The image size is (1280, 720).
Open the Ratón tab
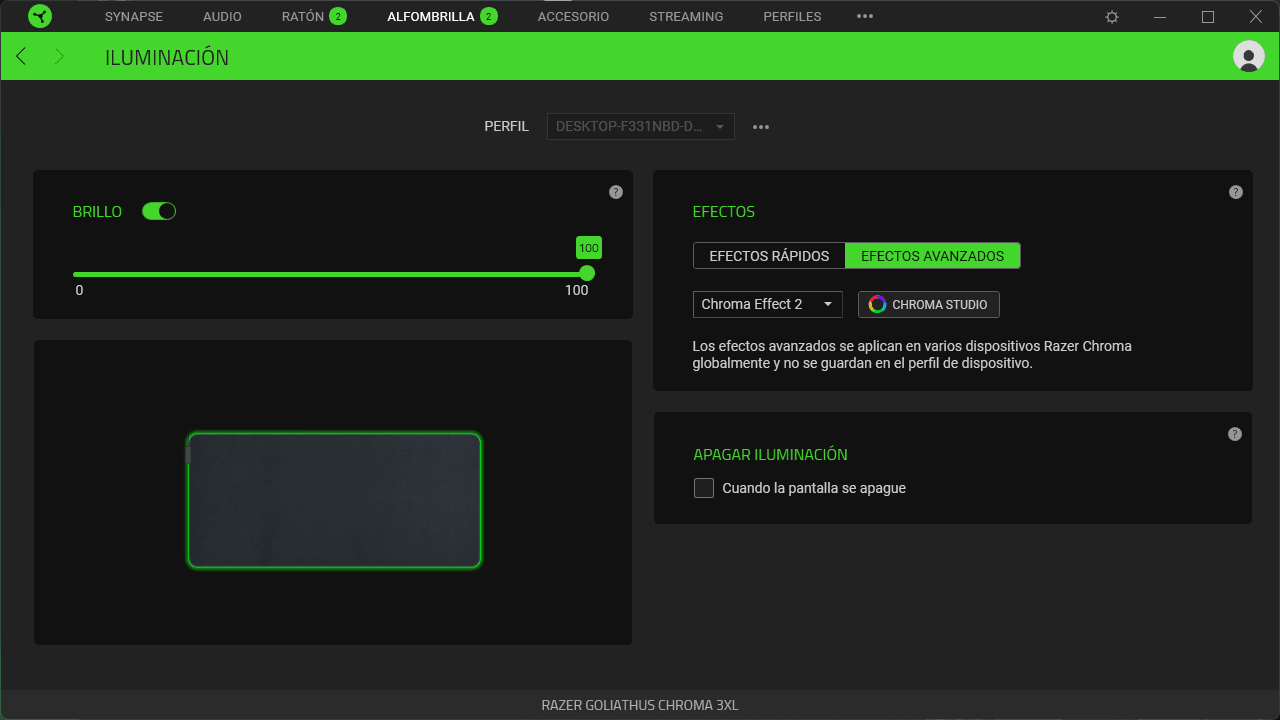[303, 16]
